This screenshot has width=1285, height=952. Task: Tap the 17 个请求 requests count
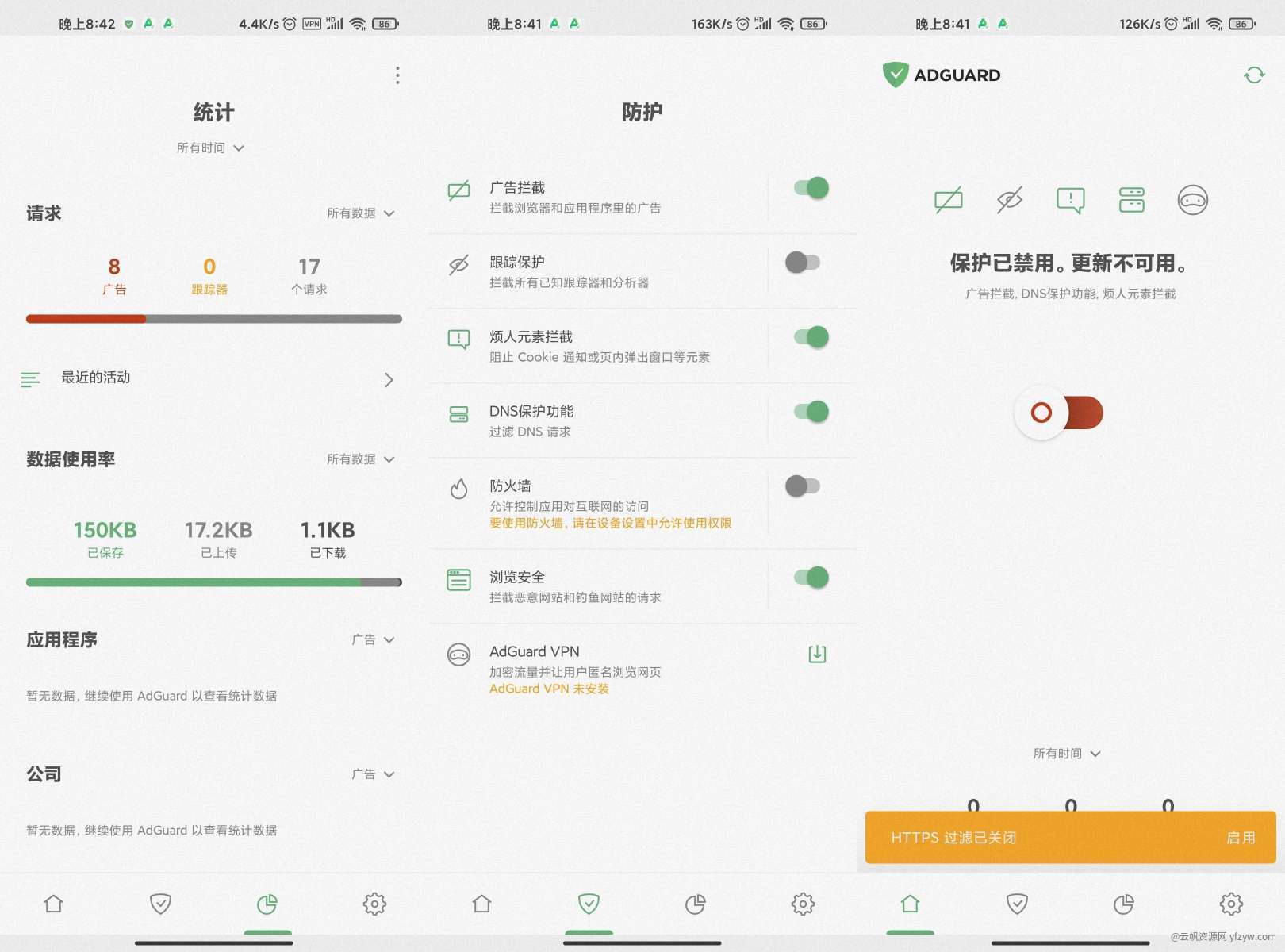click(x=309, y=276)
